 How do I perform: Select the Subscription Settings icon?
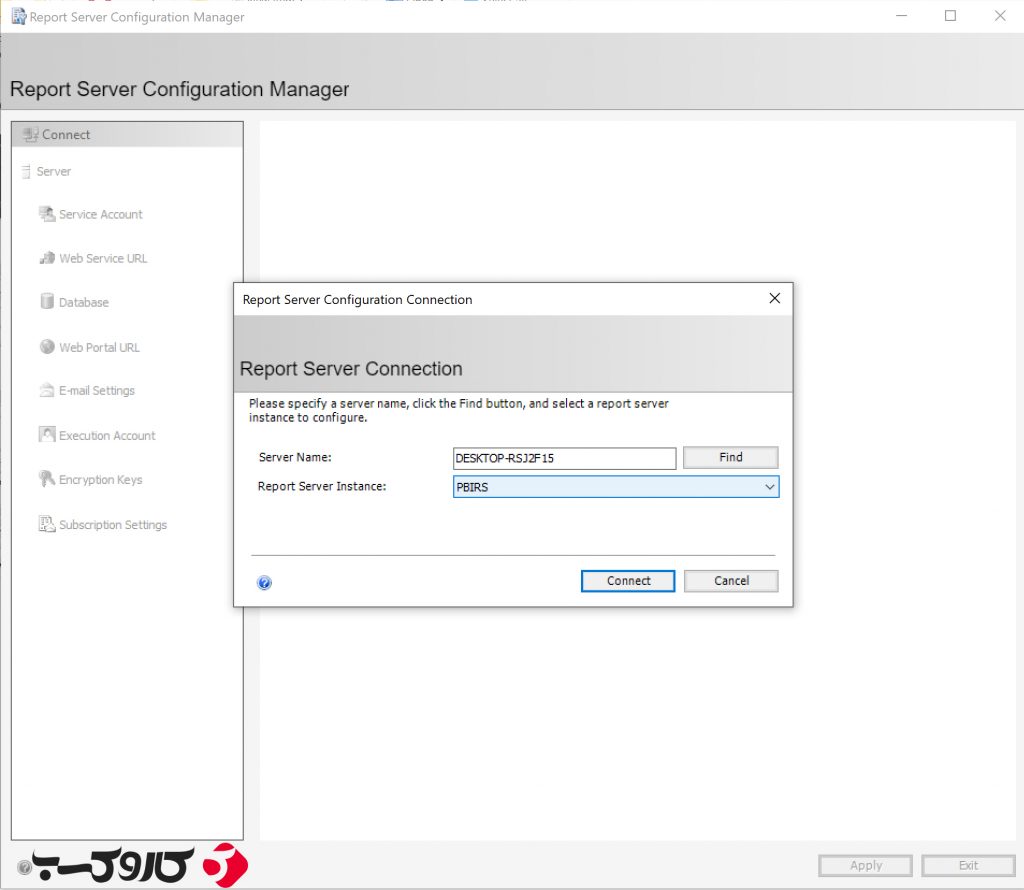tap(46, 524)
